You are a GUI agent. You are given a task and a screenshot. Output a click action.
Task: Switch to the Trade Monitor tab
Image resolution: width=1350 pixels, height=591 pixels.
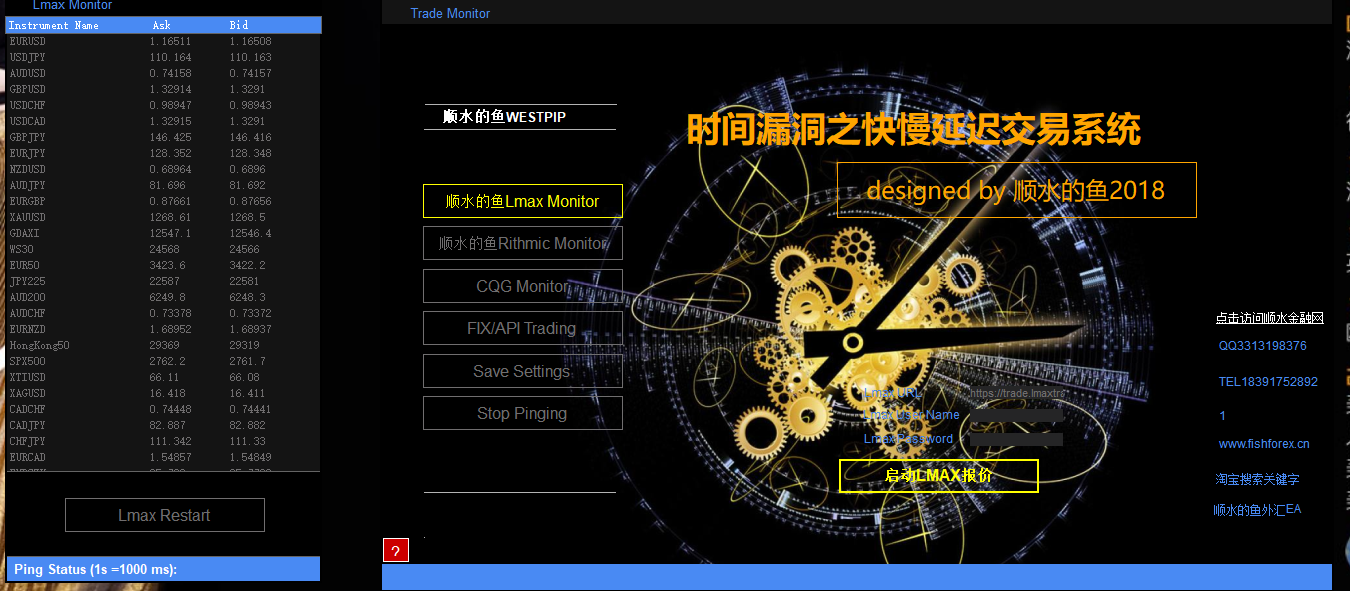[450, 14]
